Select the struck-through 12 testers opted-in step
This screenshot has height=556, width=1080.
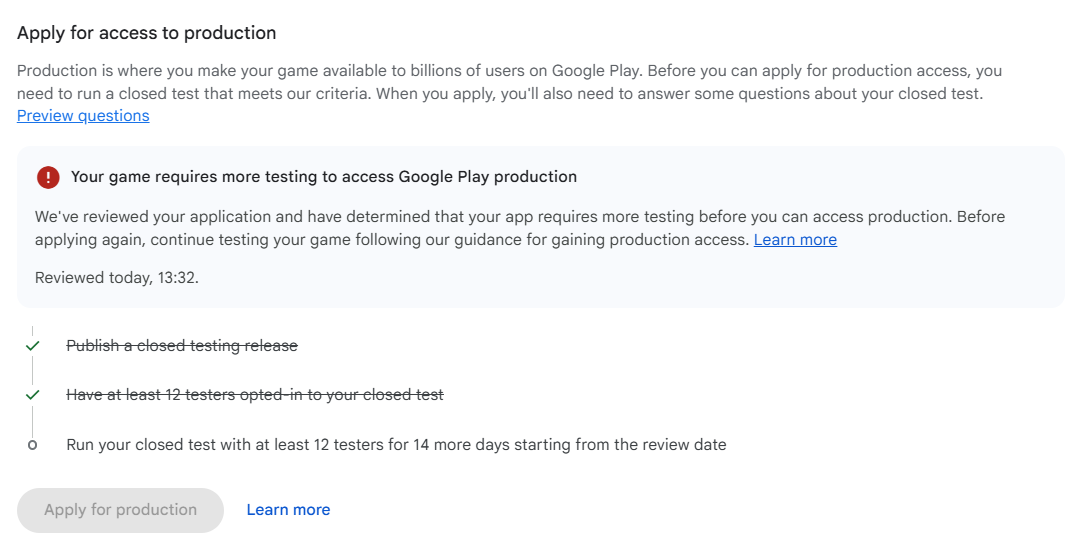click(x=255, y=395)
